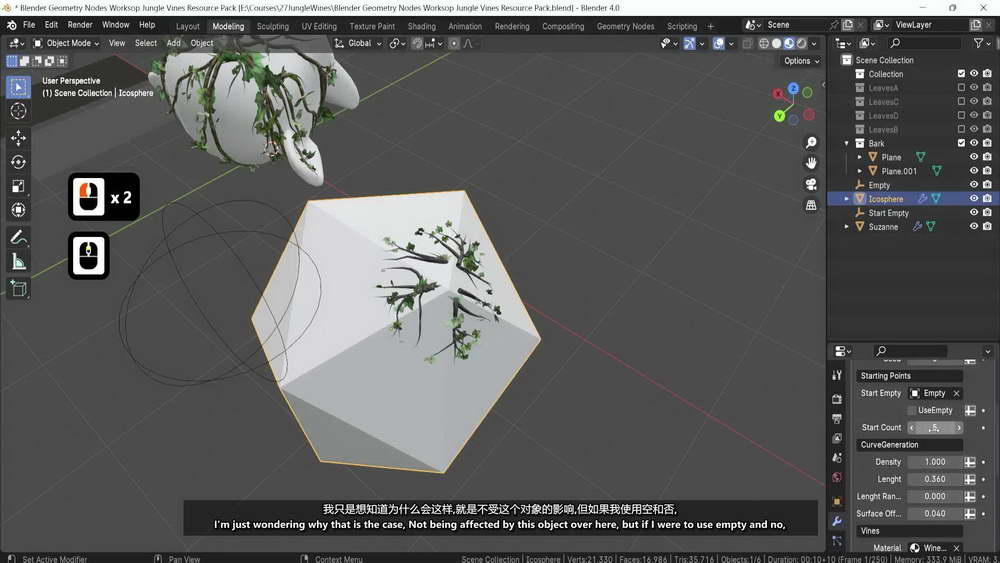The width and height of the screenshot is (1000, 563).
Task: Increase Start Count with right arrow
Action: [x=959, y=428]
